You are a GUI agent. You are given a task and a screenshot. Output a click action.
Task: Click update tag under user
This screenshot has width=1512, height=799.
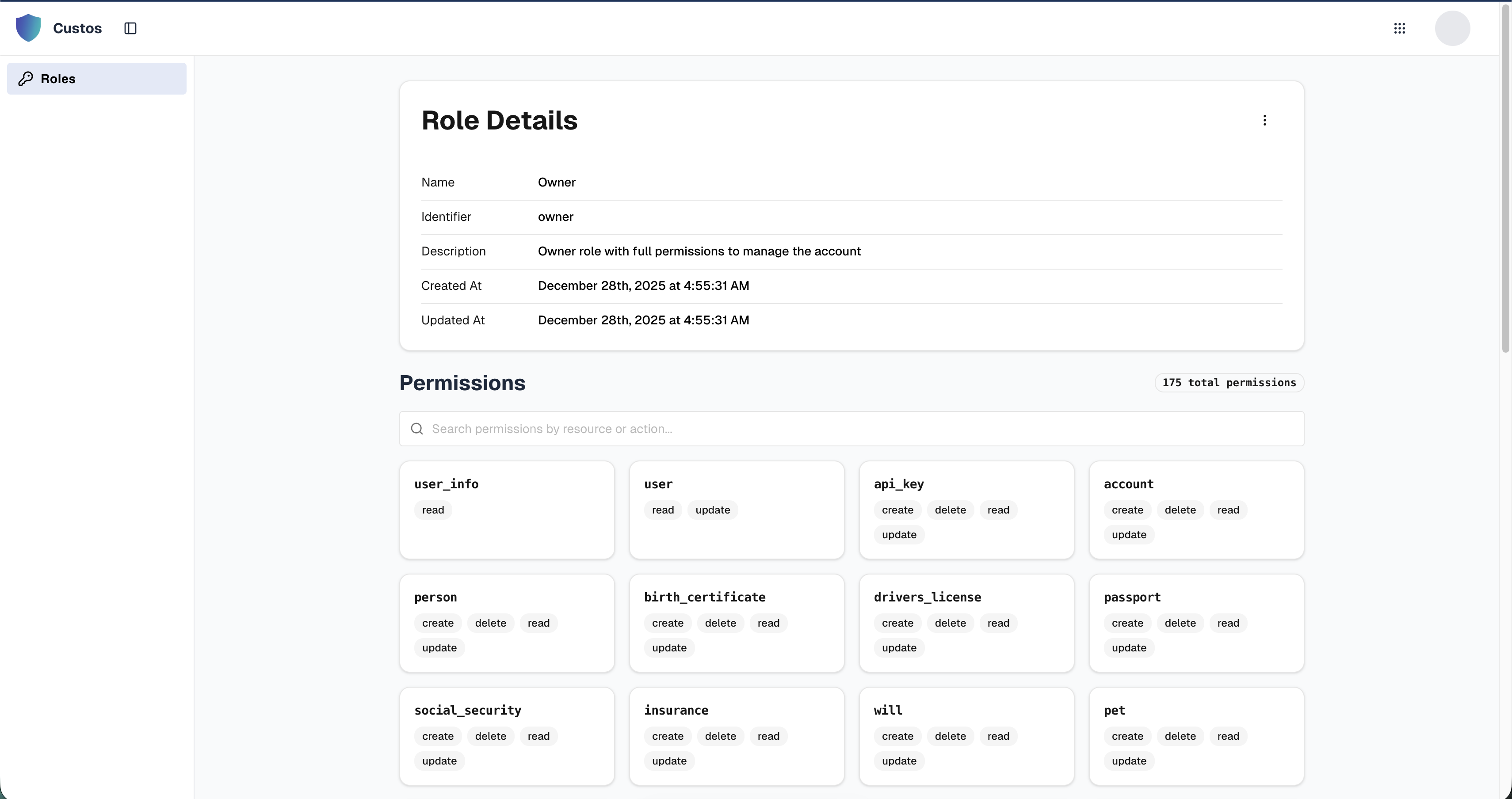pyautogui.click(x=712, y=510)
